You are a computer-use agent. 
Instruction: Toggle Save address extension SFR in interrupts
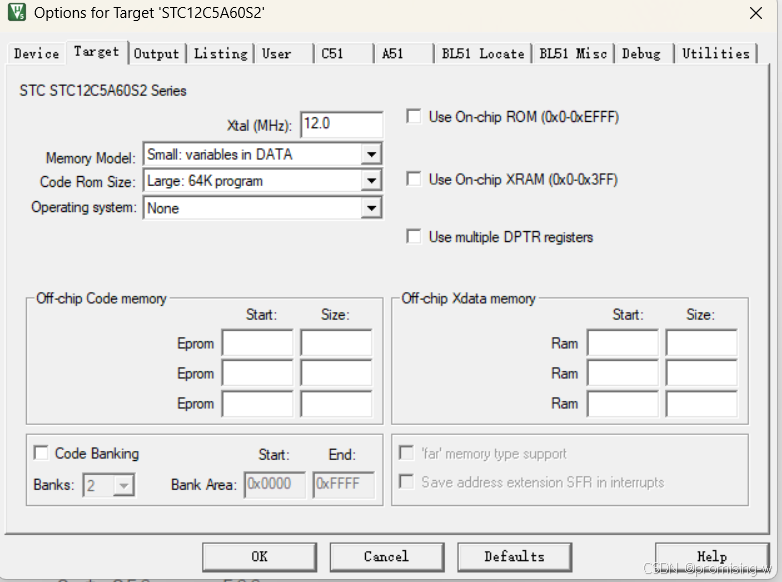click(406, 482)
